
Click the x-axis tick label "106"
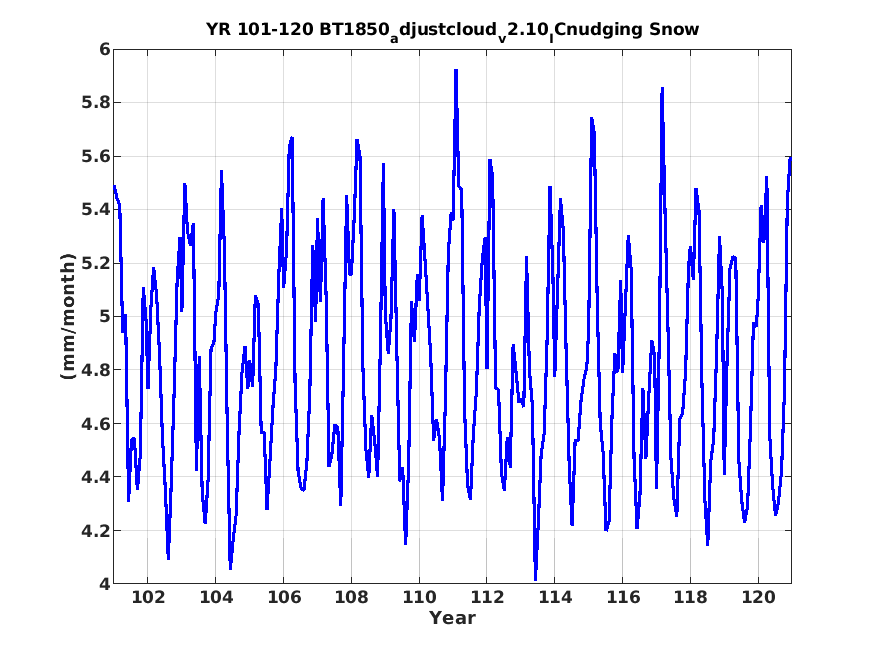click(x=284, y=598)
